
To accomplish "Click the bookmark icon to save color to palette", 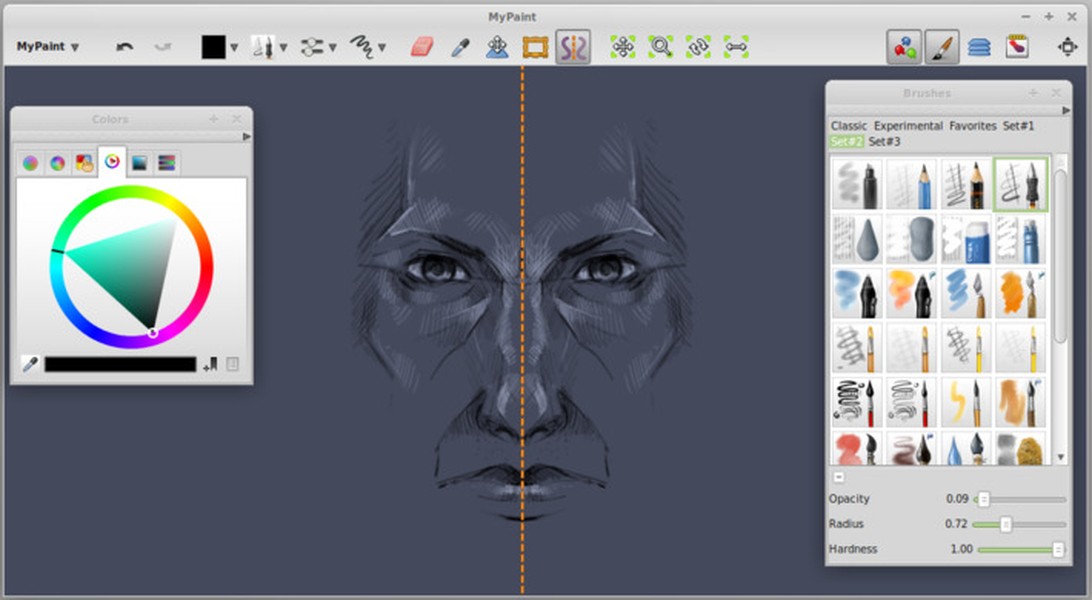I will pyautogui.click(x=210, y=365).
